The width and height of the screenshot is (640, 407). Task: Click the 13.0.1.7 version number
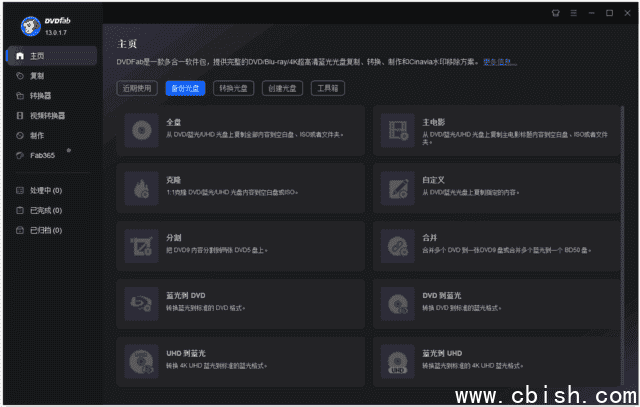click(56, 33)
